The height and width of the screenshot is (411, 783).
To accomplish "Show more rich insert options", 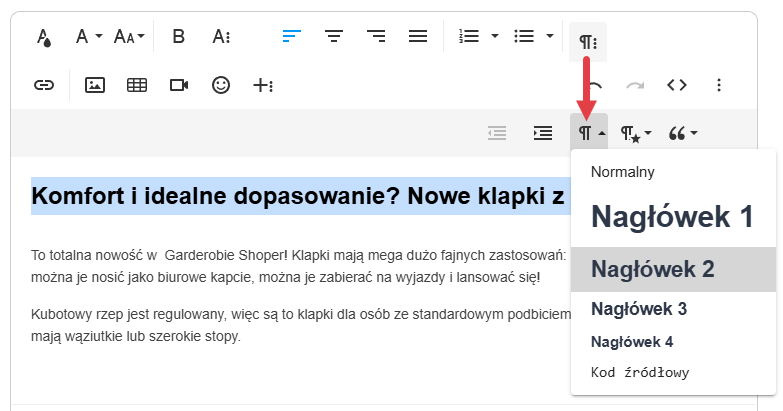I will (263, 85).
